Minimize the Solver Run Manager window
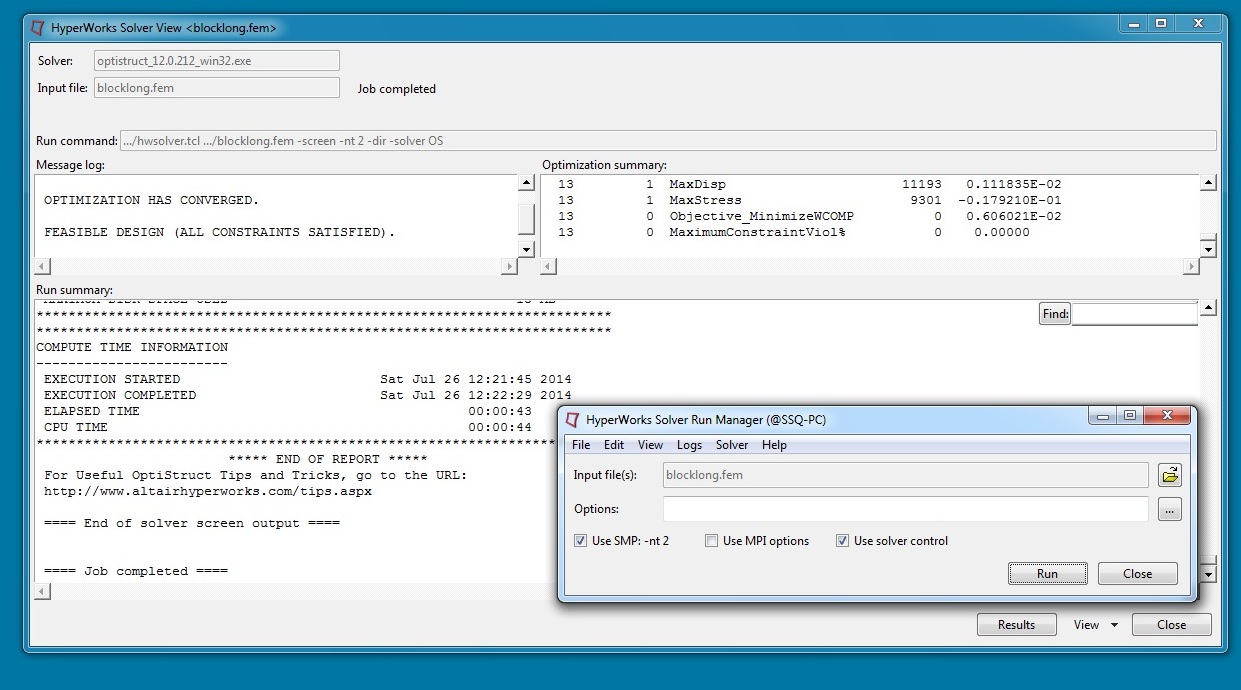Screen dimensions: 1241x690 (x=1104, y=416)
